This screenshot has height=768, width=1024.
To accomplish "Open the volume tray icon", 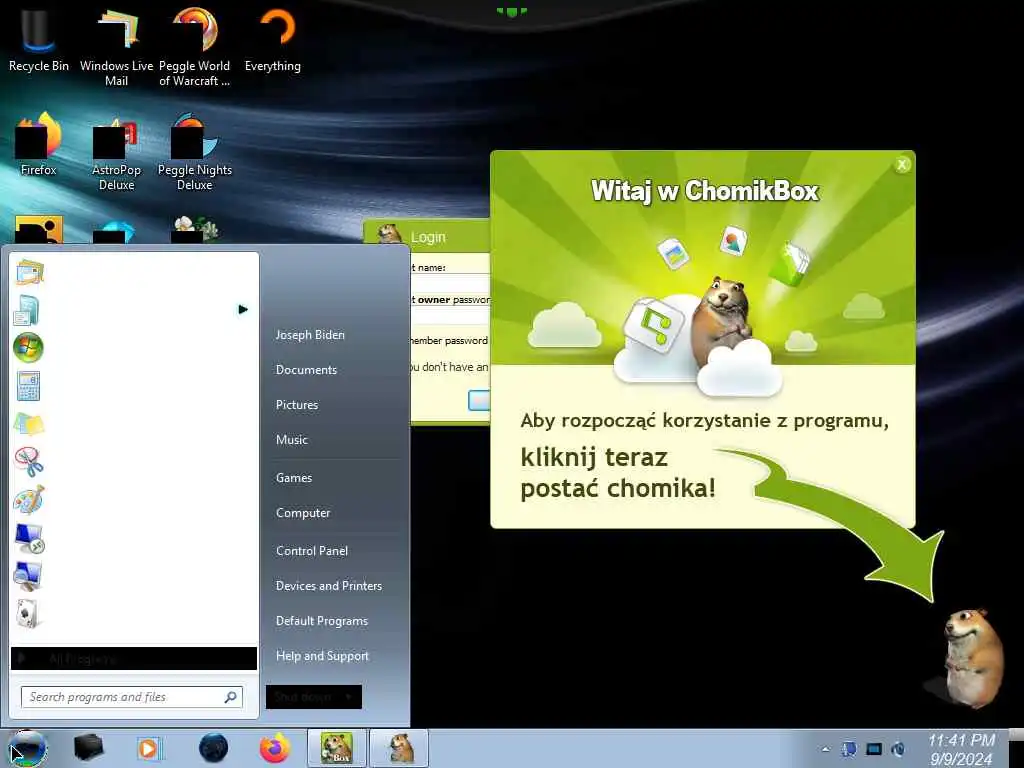I will [x=898, y=749].
